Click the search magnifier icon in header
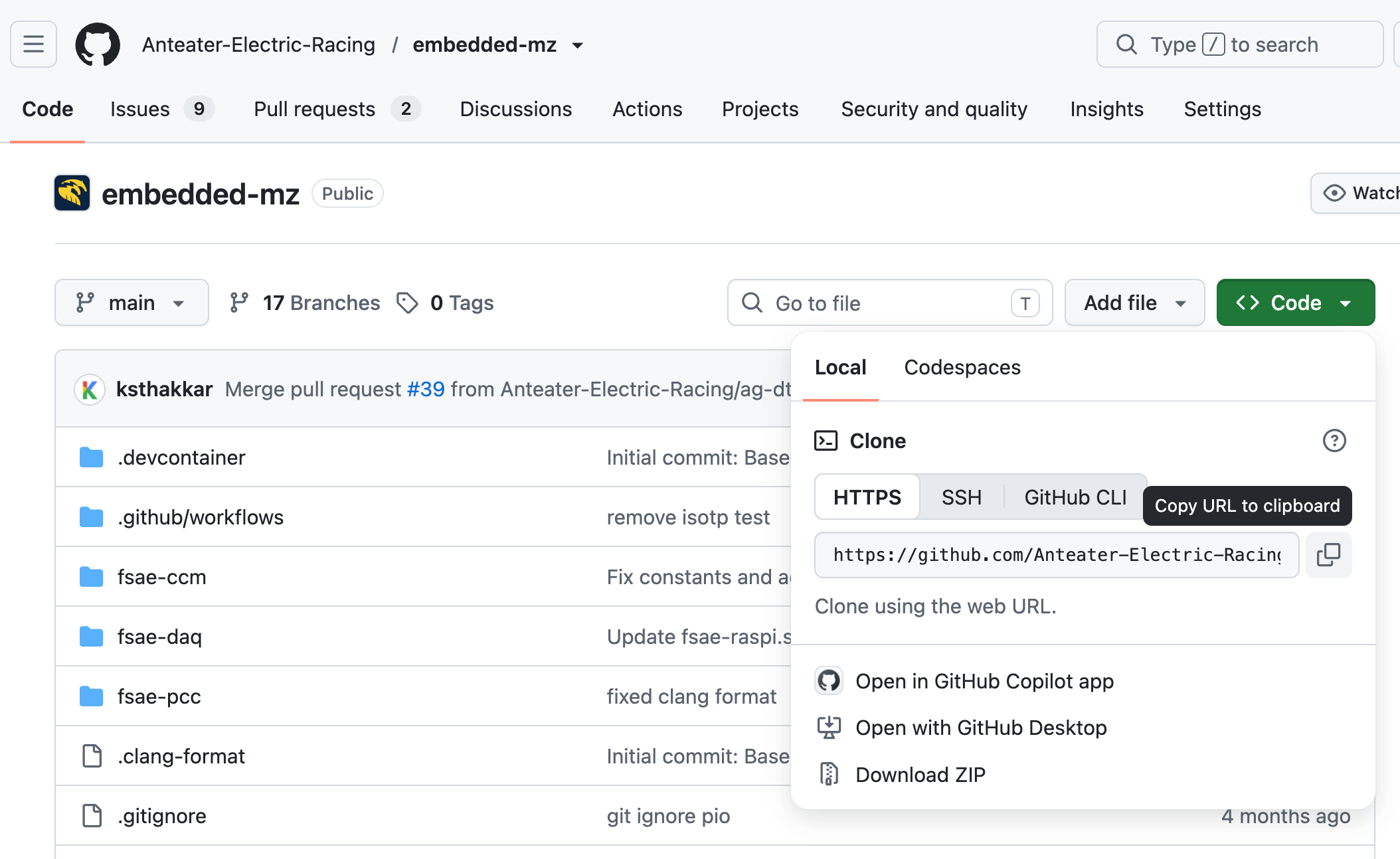Image resolution: width=1400 pixels, height=859 pixels. [1126, 44]
